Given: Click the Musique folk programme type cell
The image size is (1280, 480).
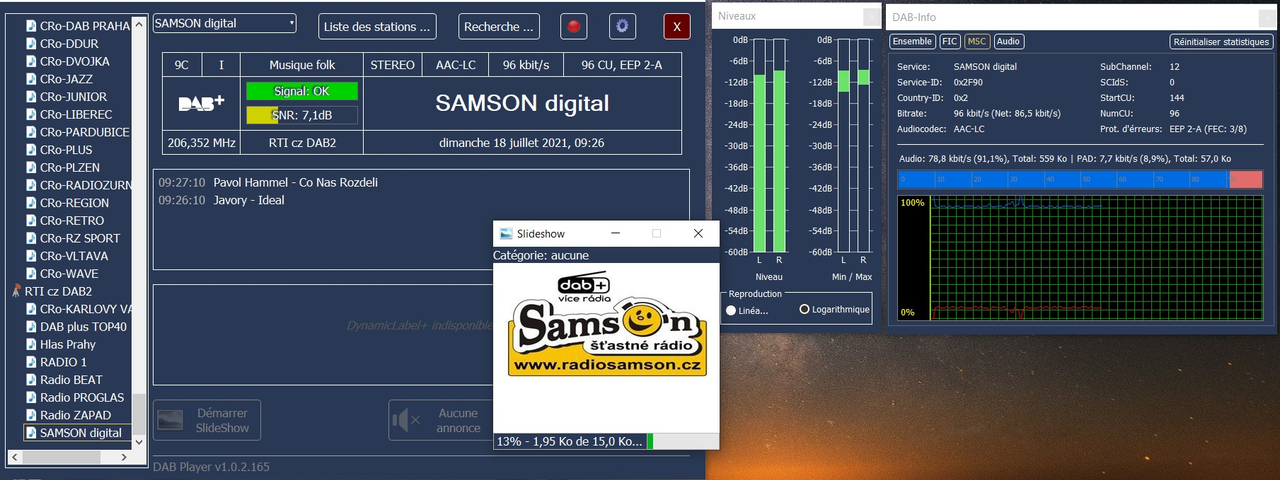Looking at the screenshot, I should (302, 65).
